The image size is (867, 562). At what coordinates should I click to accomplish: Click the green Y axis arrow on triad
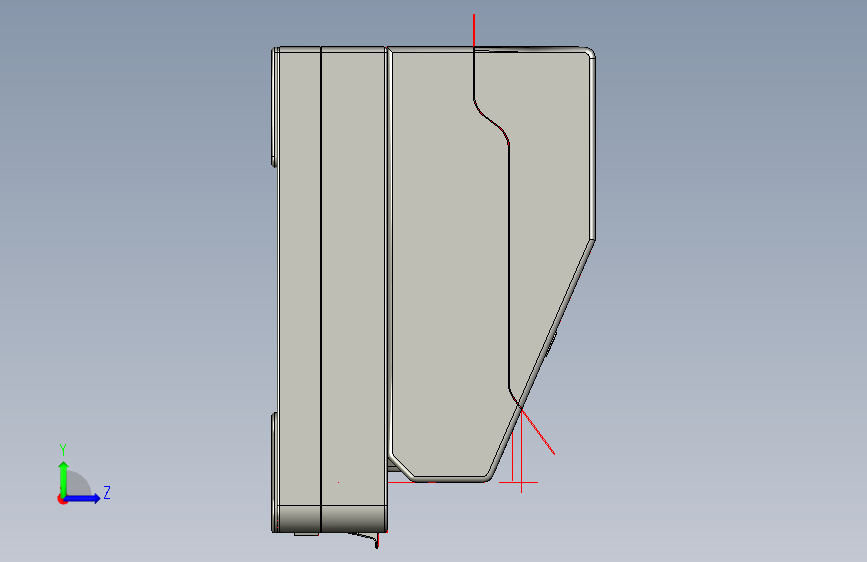click(x=64, y=478)
